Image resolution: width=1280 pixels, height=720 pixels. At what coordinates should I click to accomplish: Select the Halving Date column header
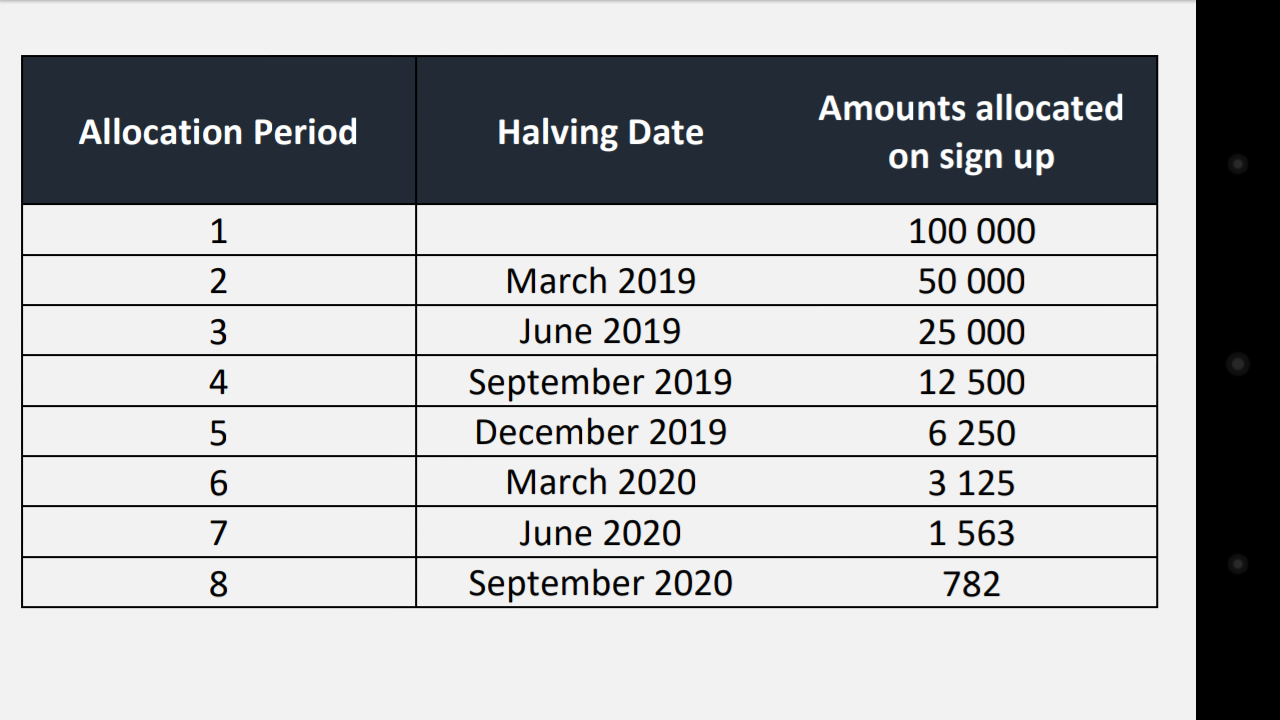click(x=600, y=132)
